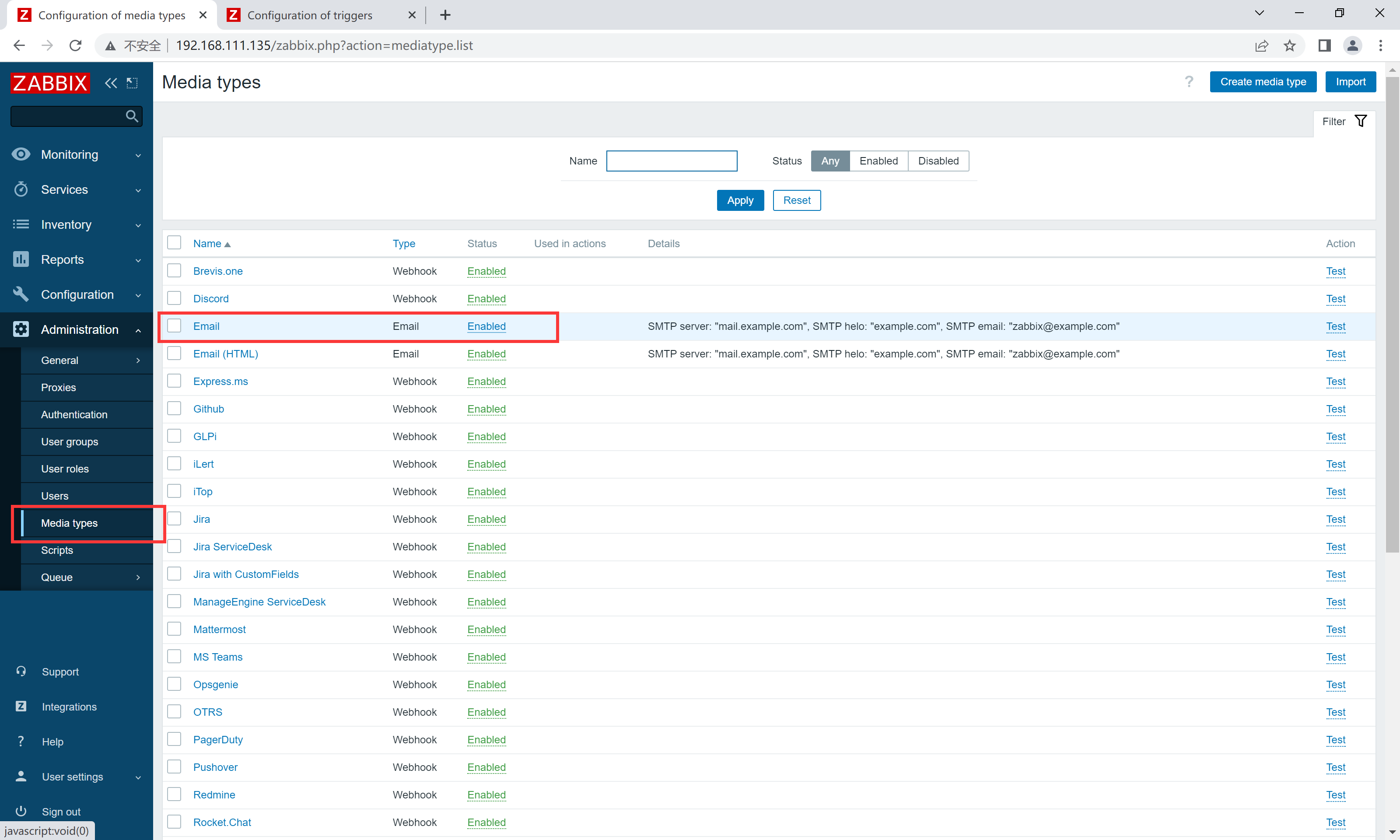Viewport: 1400px width, 840px height.
Task: Switch to Configuration of triggers tab
Action: click(321, 15)
